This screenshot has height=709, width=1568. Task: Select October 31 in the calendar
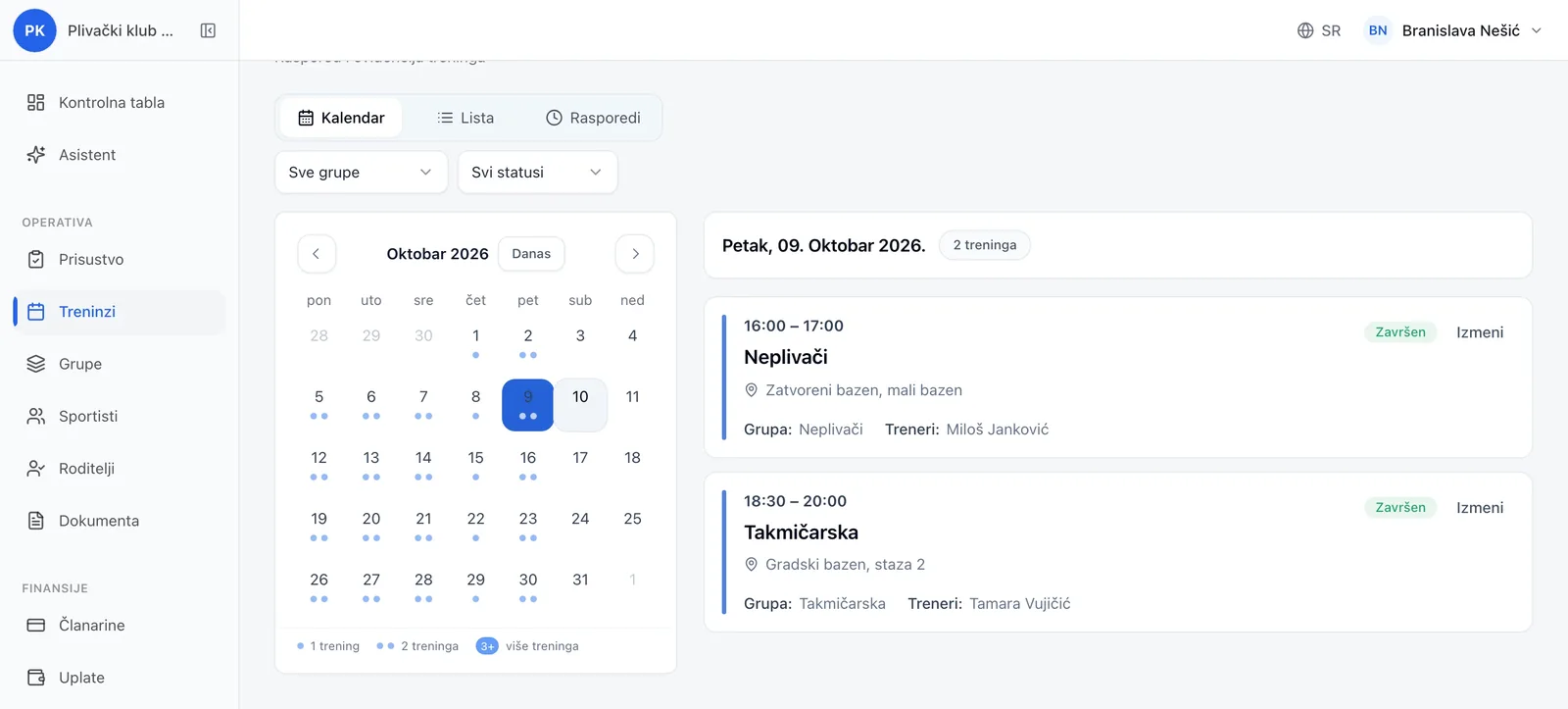tap(580, 586)
